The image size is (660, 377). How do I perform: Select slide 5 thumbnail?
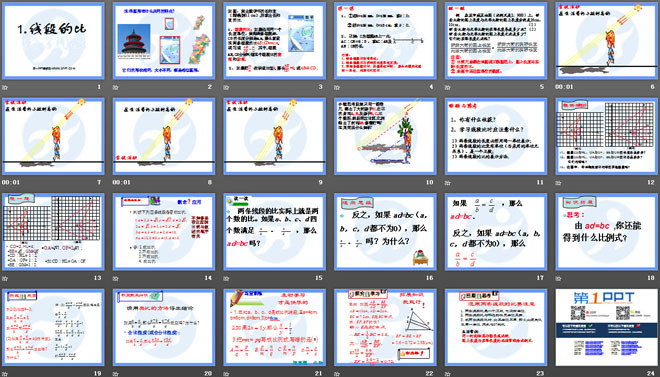496,41
